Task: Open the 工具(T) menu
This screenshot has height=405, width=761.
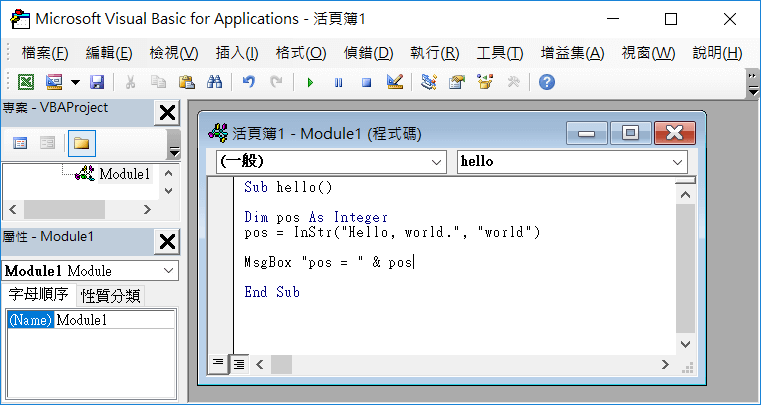Action: pos(500,53)
